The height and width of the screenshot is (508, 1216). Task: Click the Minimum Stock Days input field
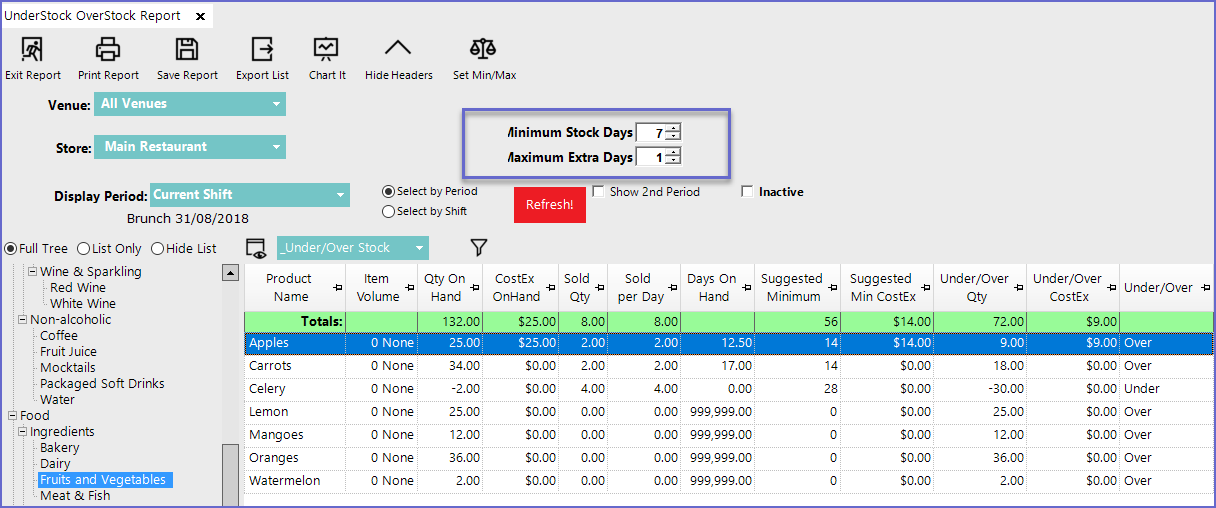(x=651, y=132)
